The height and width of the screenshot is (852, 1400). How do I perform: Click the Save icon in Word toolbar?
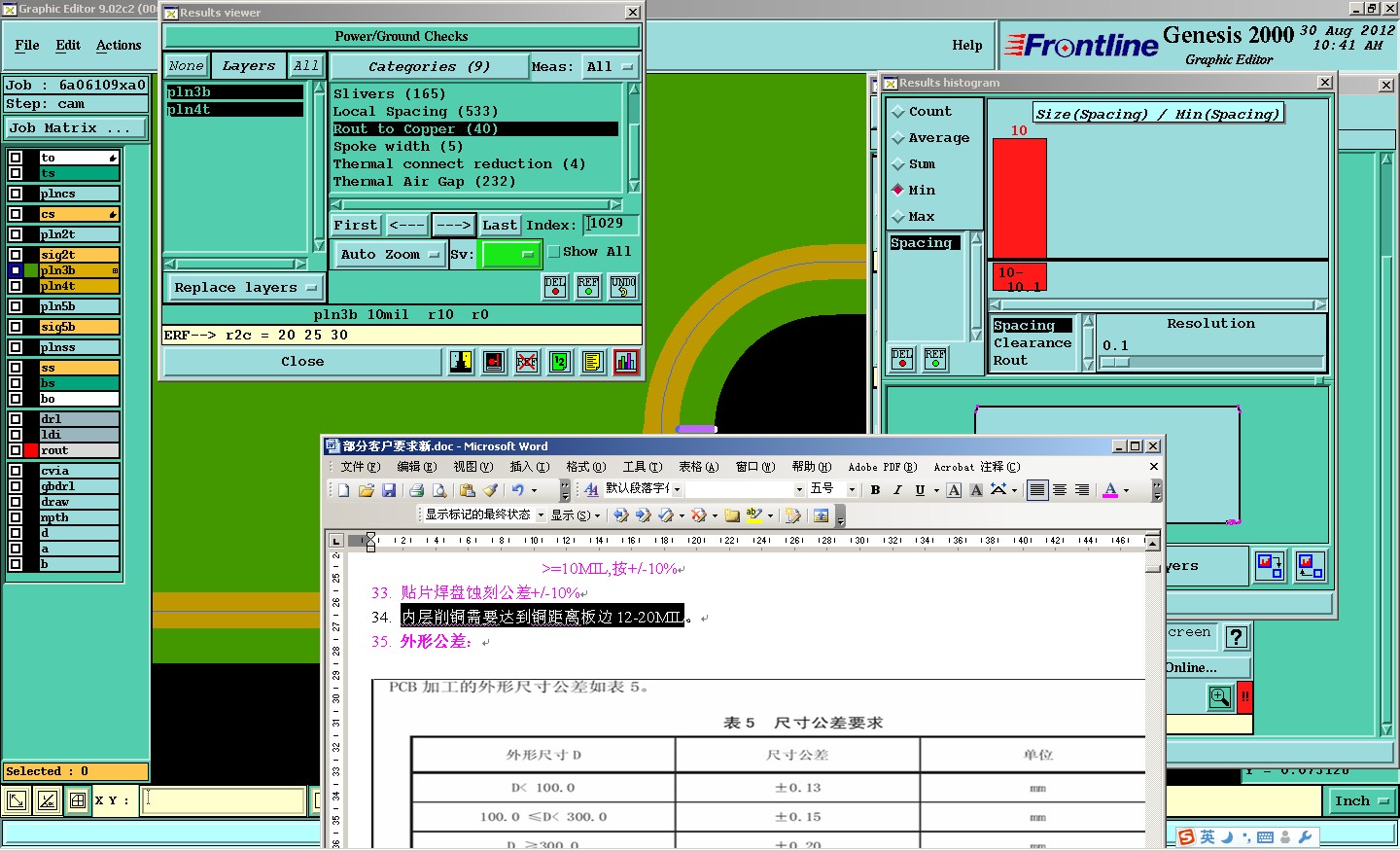[389, 490]
